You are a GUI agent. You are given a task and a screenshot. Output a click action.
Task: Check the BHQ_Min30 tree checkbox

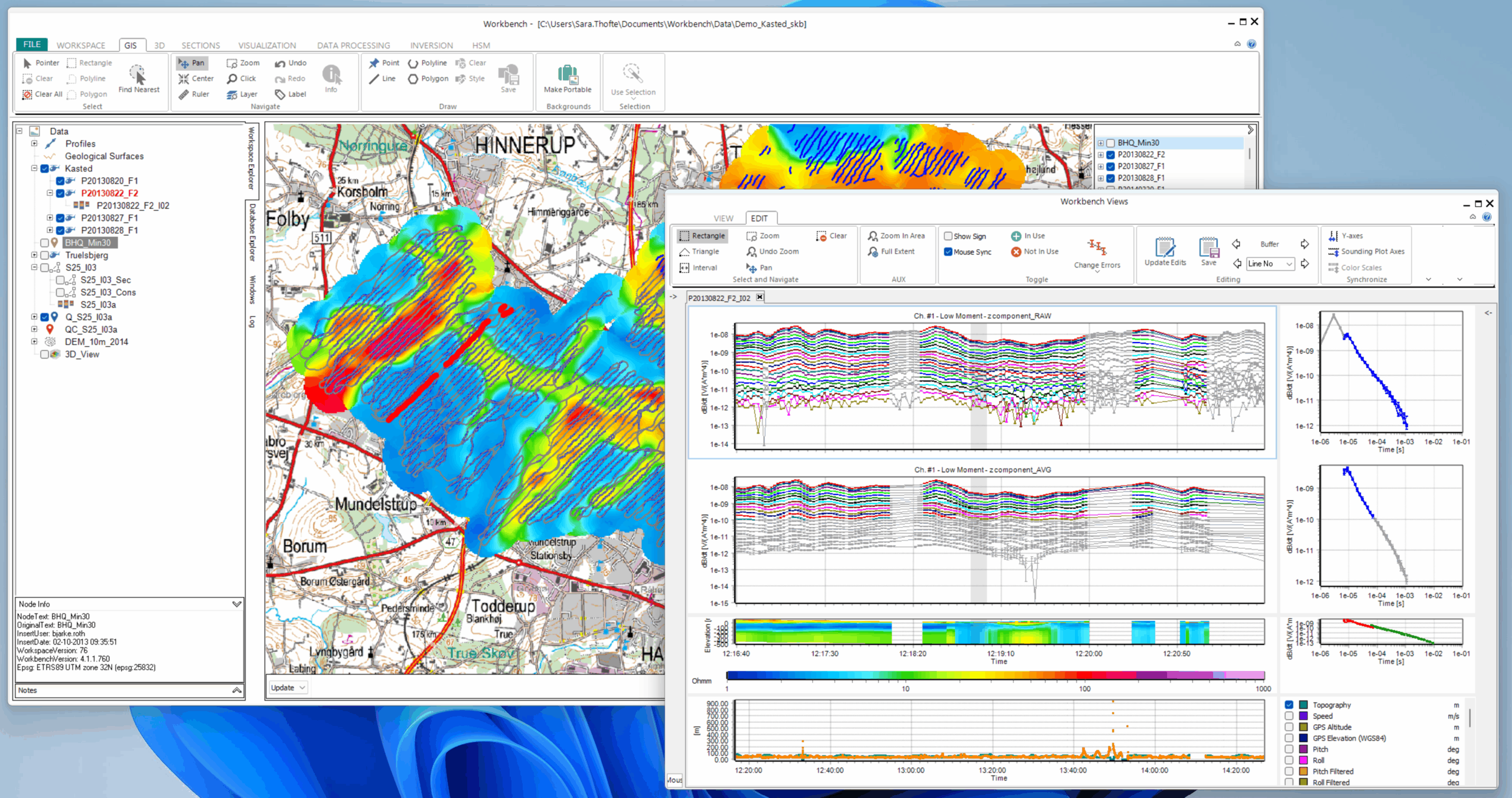click(x=45, y=243)
